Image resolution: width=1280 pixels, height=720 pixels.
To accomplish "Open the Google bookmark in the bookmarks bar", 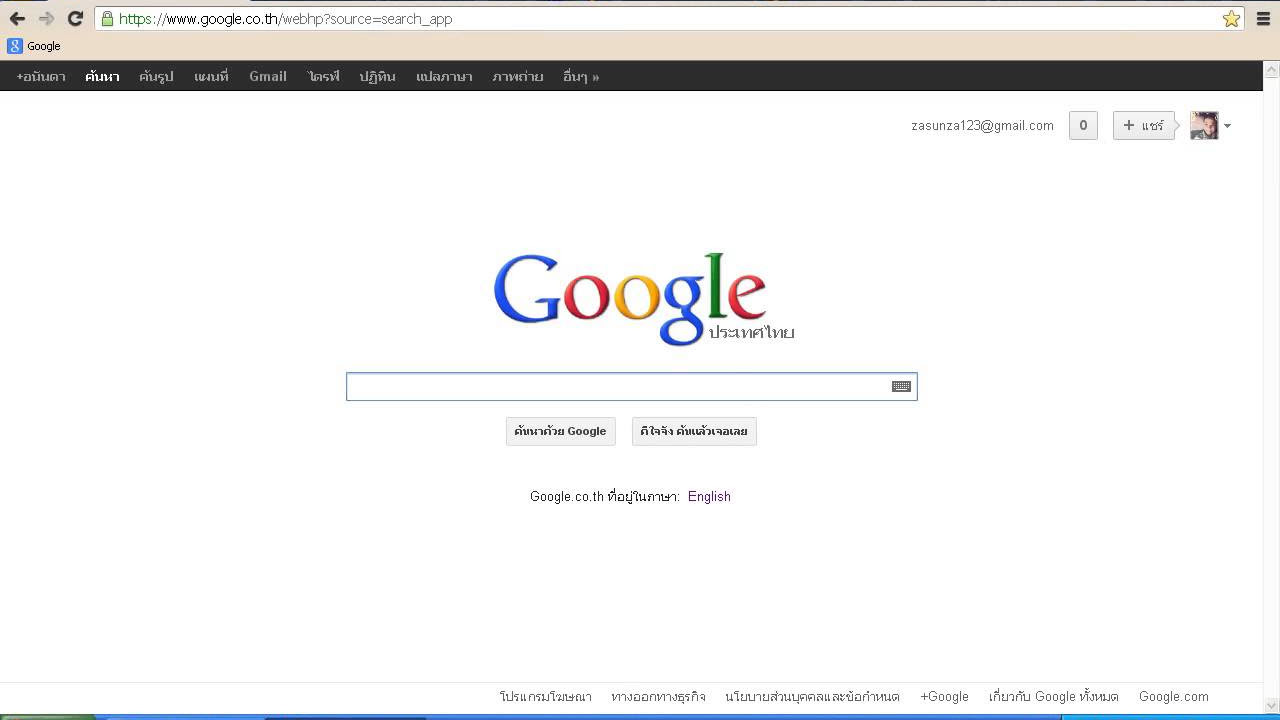I will (34, 46).
